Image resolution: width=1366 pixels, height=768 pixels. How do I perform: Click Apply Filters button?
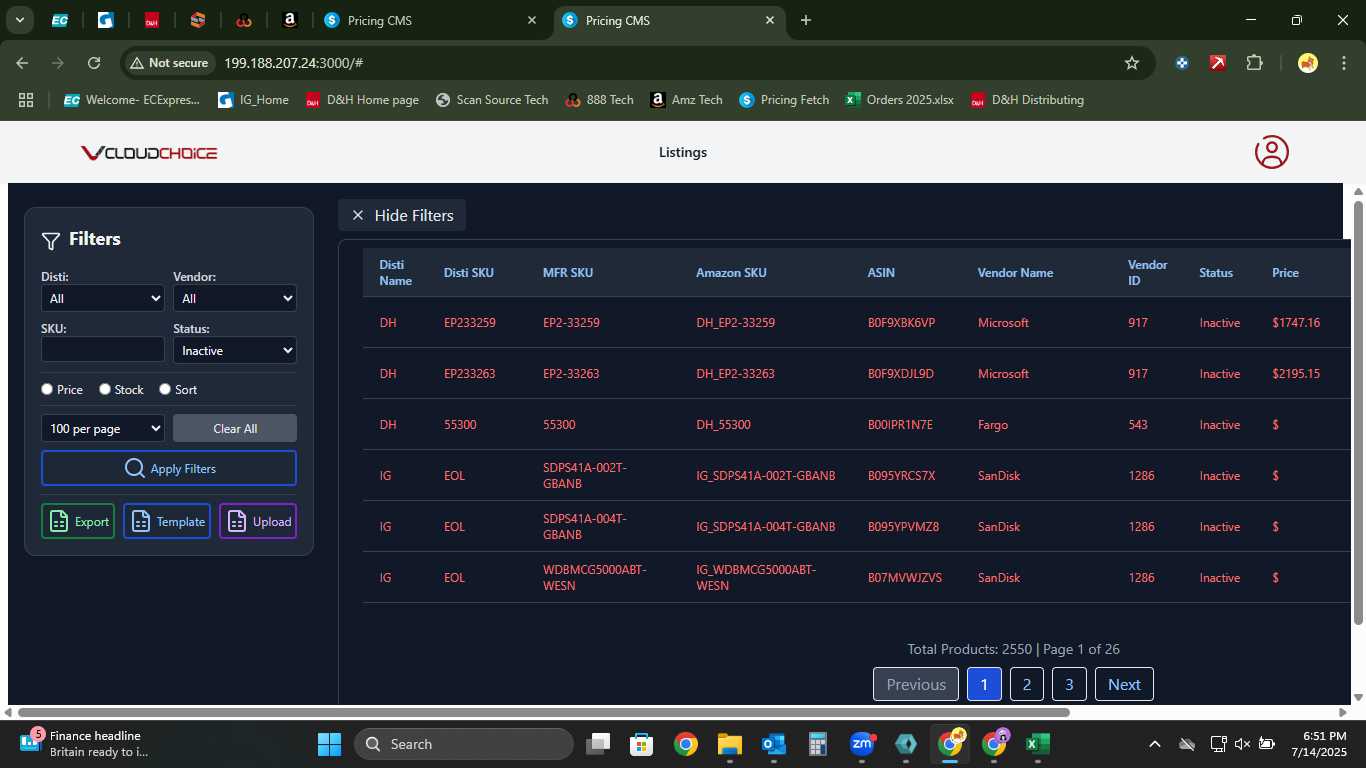coord(169,468)
